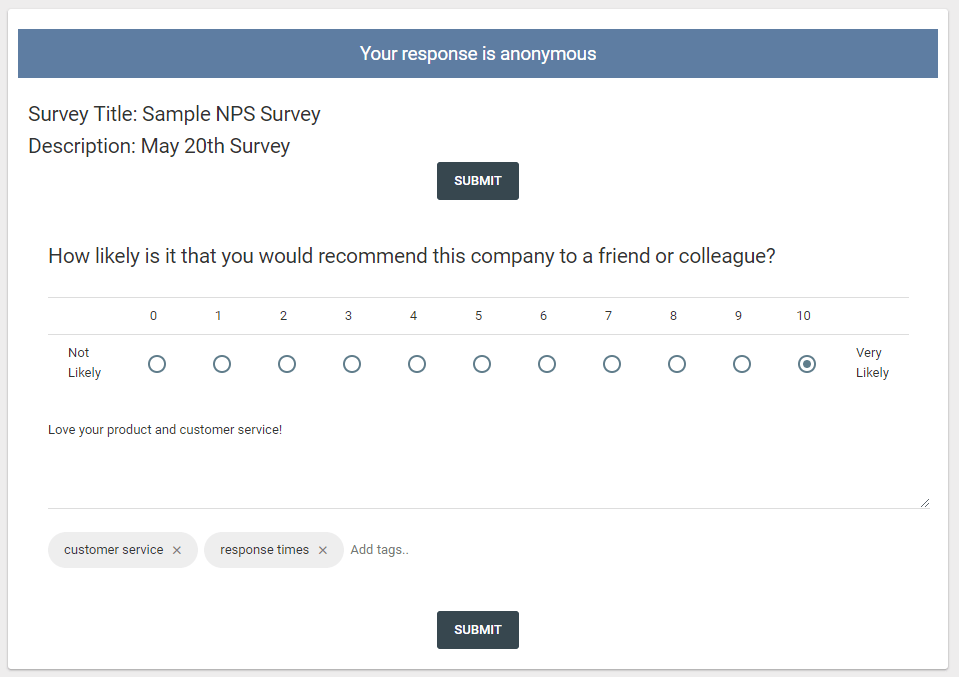The width and height of the screenshot is (959, 677).
Task: Click the "response times" tag chip
Action: (x=263, y=549)
